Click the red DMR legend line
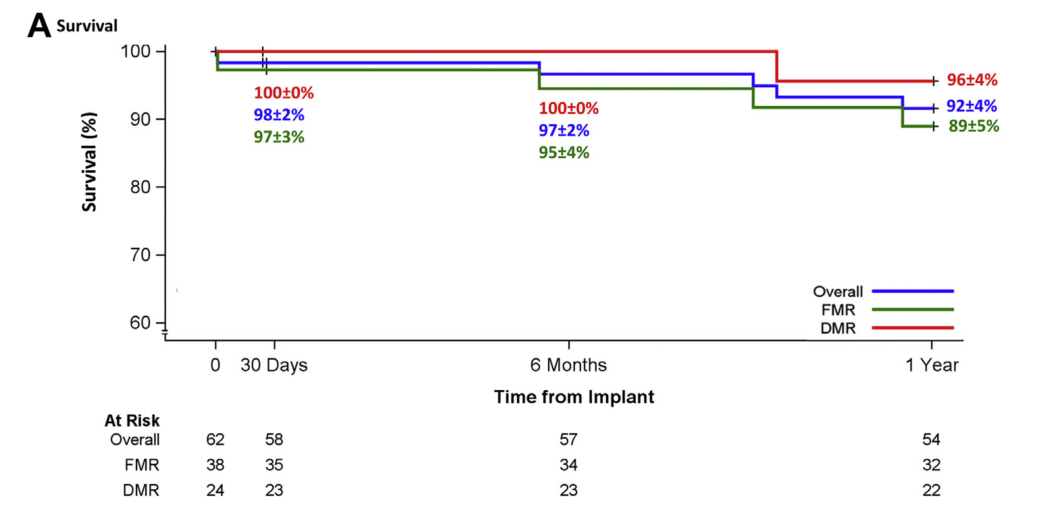Screen dimensions: 1058x509 pos(912,327)
